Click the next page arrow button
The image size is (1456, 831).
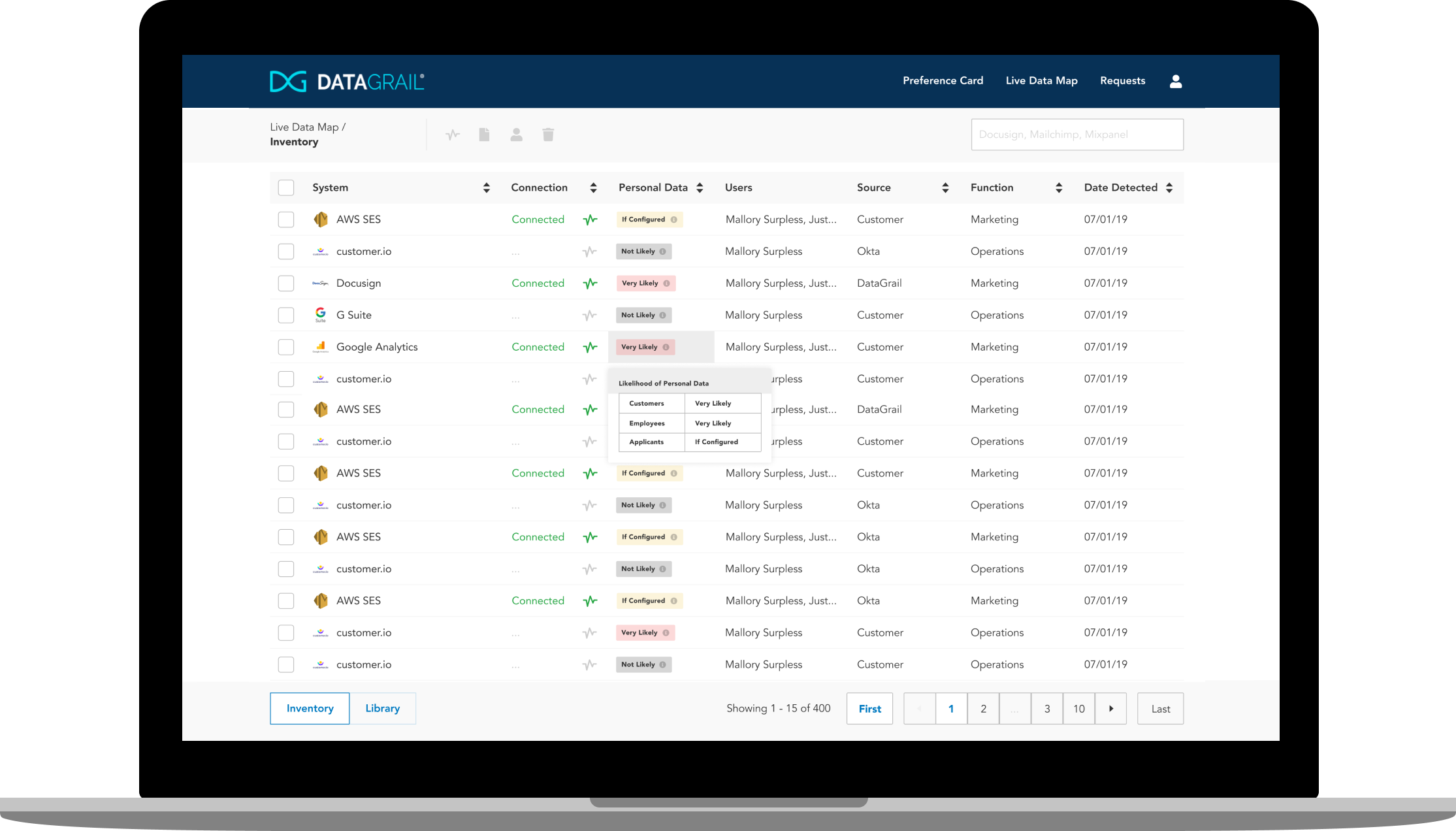pyautogui.click(x=1110, y=709)
